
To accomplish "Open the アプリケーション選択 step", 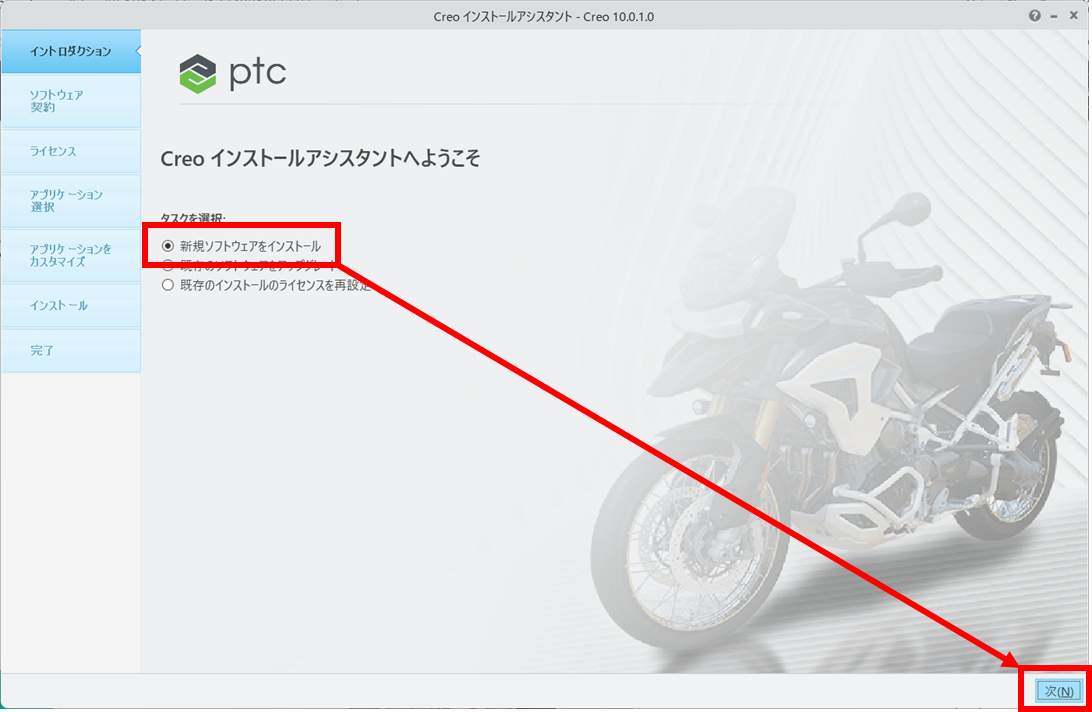I will [x=70, y=201].
